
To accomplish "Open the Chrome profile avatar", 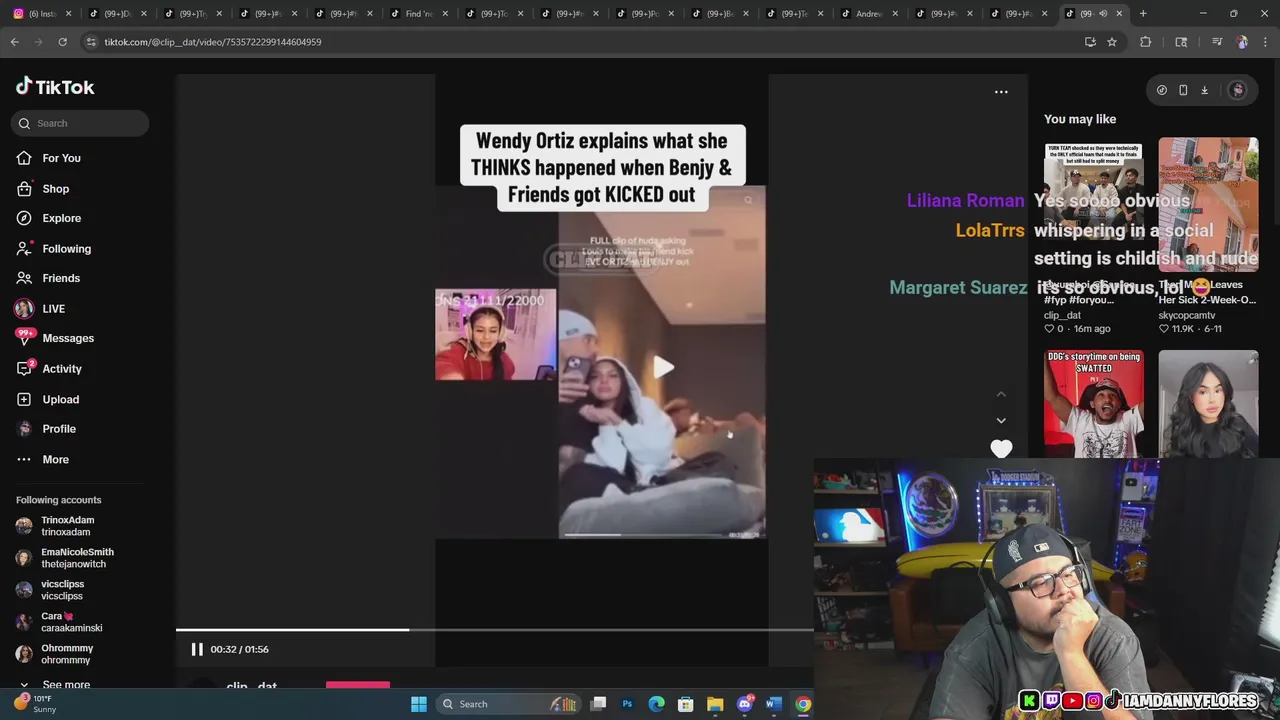I will [x=1241, y=42].
